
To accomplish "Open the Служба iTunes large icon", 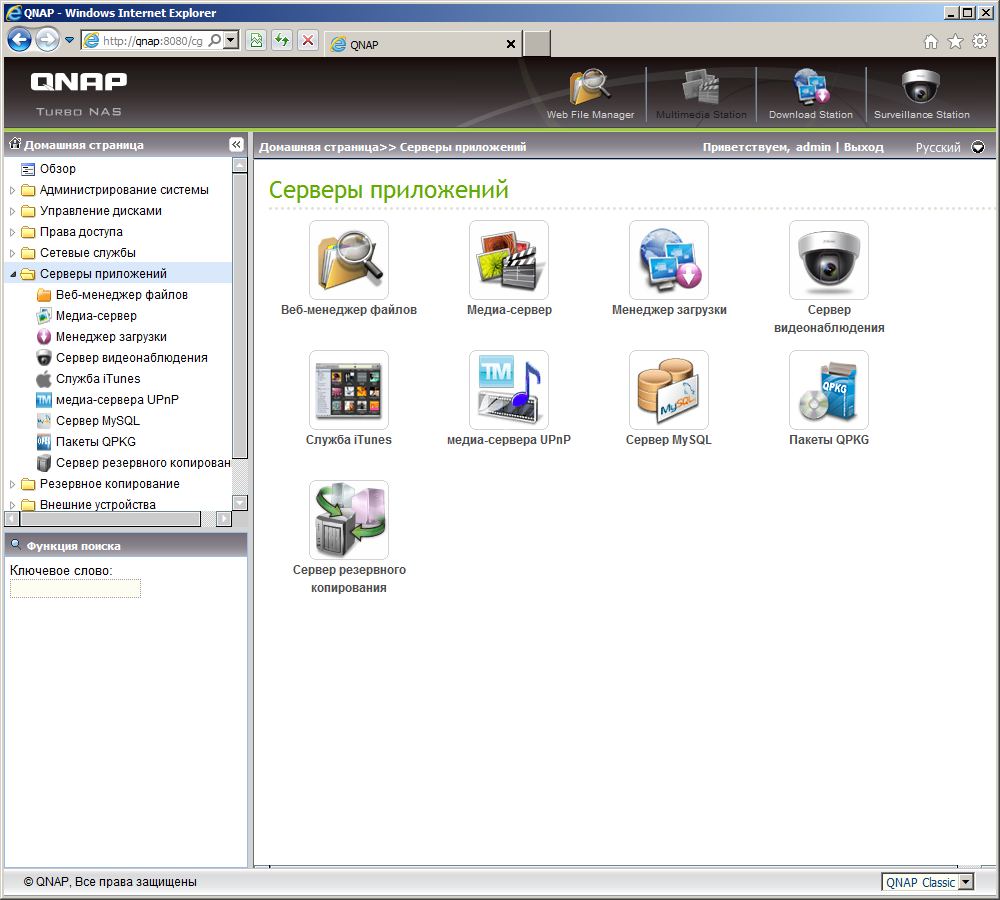I will click(349, 390).
